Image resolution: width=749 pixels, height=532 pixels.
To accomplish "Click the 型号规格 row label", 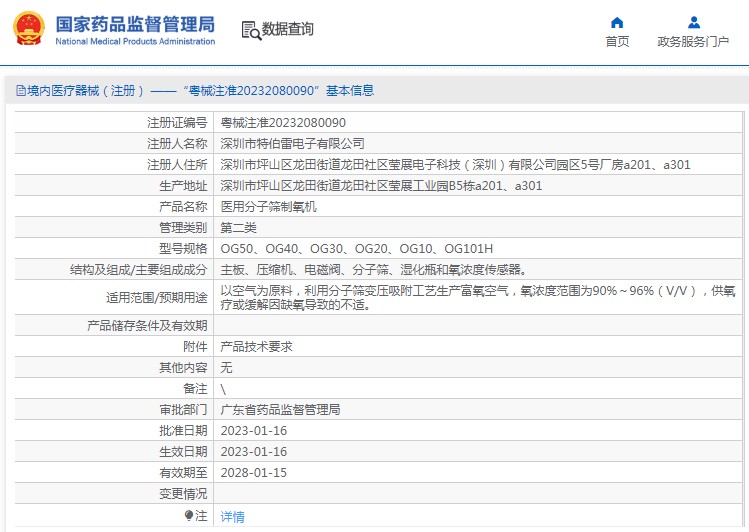I will click(183, 249).
